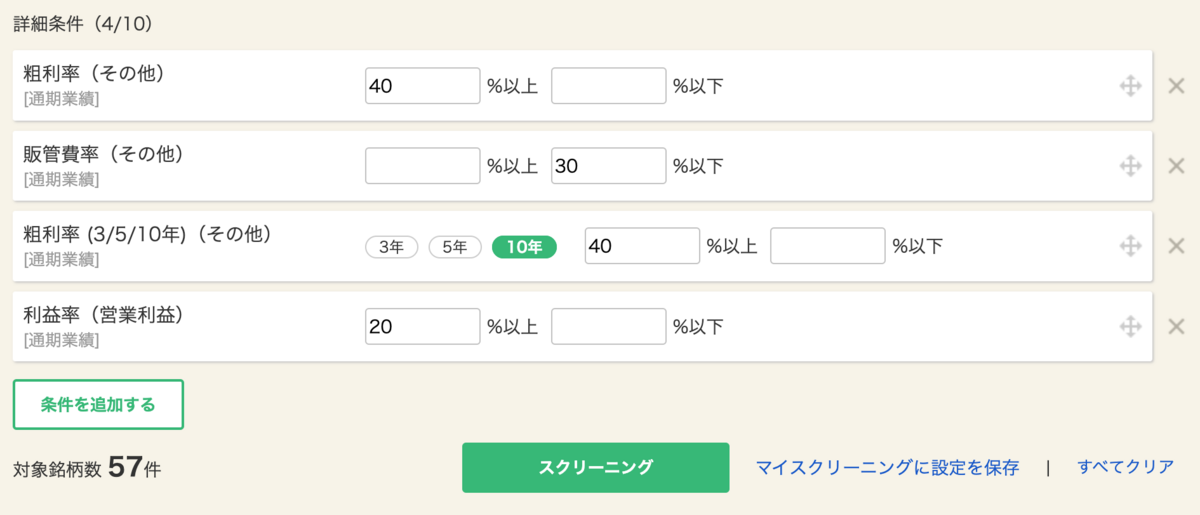Click the move handle for 粗利率 (3/5/10年) row
The height and width of the screenshot is (515, 1200).
[x=1130, y=246]
